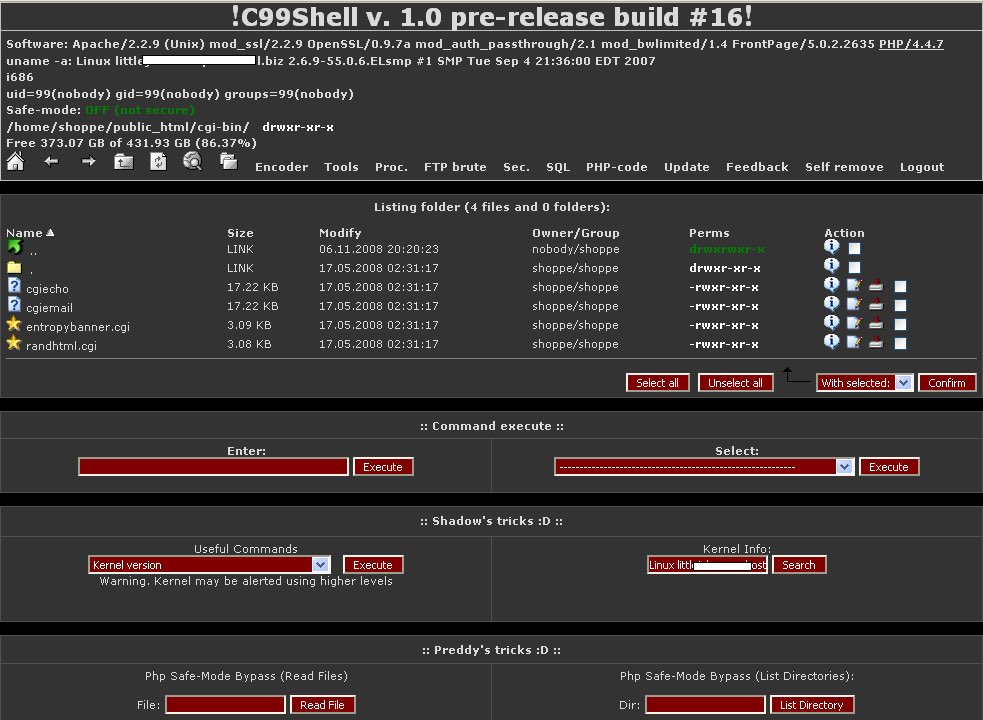Edit cgiecho with the pencil icon
This screenshot has height=720, width=983.
click(x=854, y=285)
